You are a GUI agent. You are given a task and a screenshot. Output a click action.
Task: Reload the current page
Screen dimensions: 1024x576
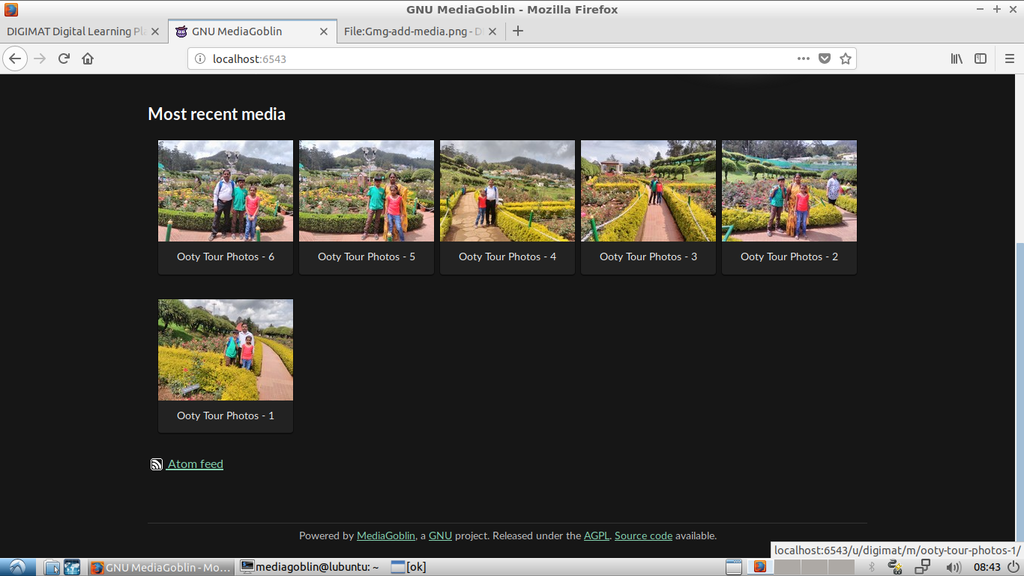(x=64, y=59)
